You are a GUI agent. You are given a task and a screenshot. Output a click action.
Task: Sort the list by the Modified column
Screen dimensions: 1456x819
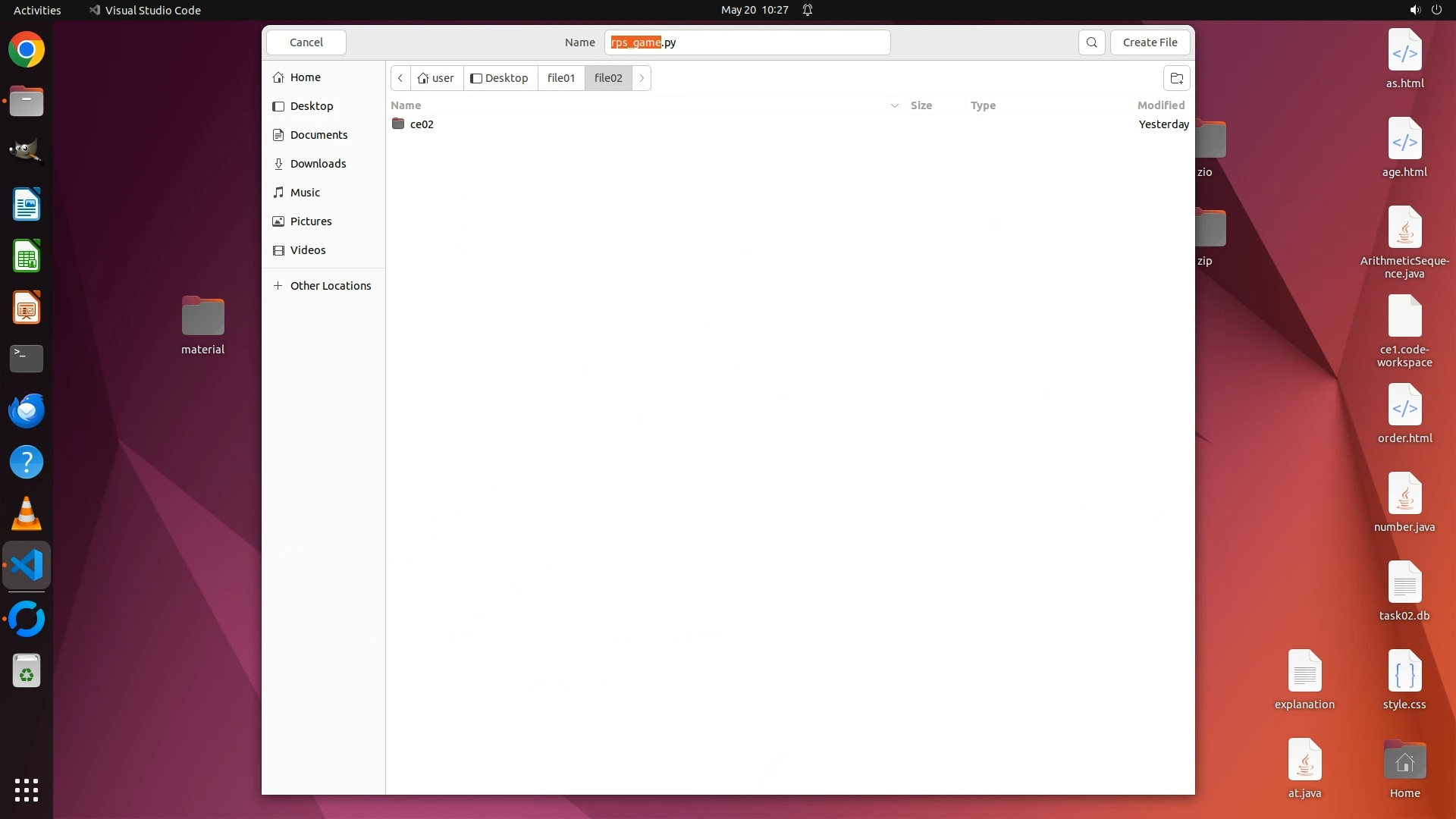pos(1160,105)
